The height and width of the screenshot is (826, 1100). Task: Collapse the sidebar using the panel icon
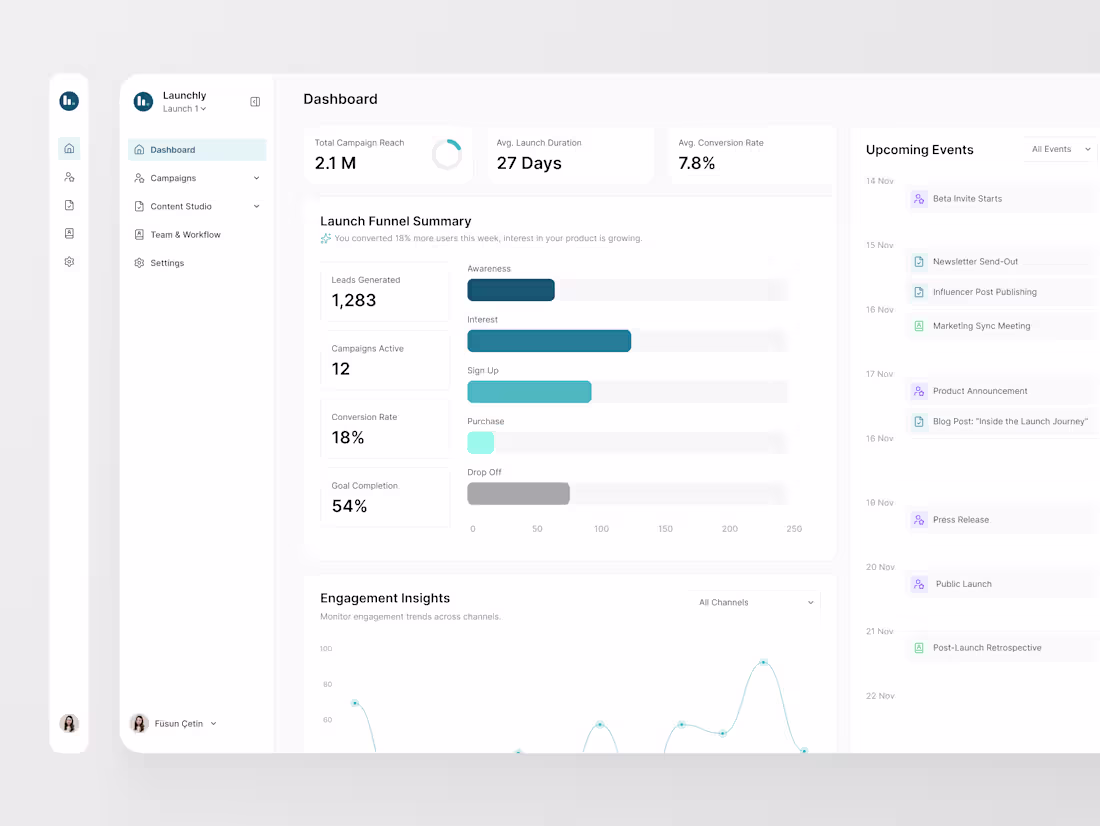tap(255, 101)
